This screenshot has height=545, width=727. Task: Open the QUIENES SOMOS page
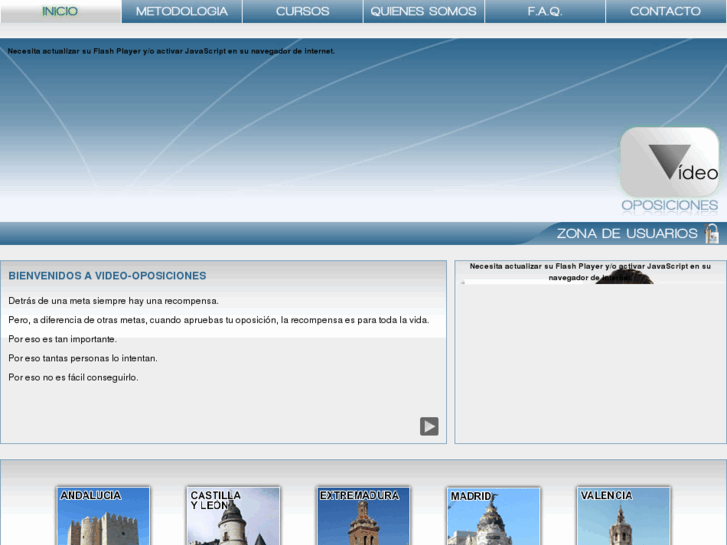click(424, 11)
